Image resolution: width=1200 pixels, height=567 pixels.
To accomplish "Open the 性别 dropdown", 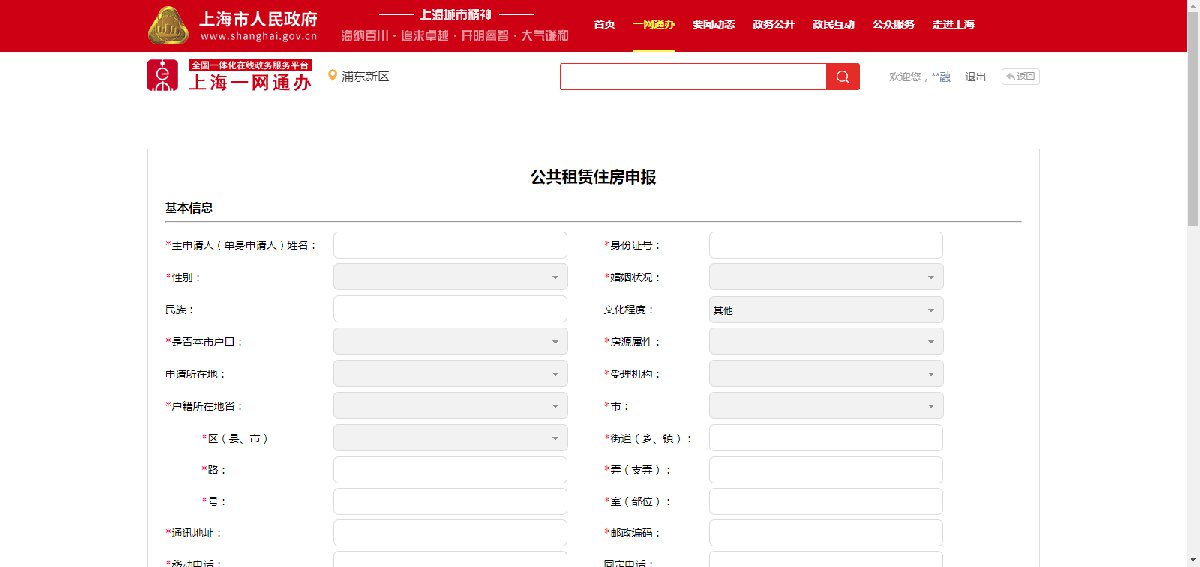I will click(x=450, y=277).
